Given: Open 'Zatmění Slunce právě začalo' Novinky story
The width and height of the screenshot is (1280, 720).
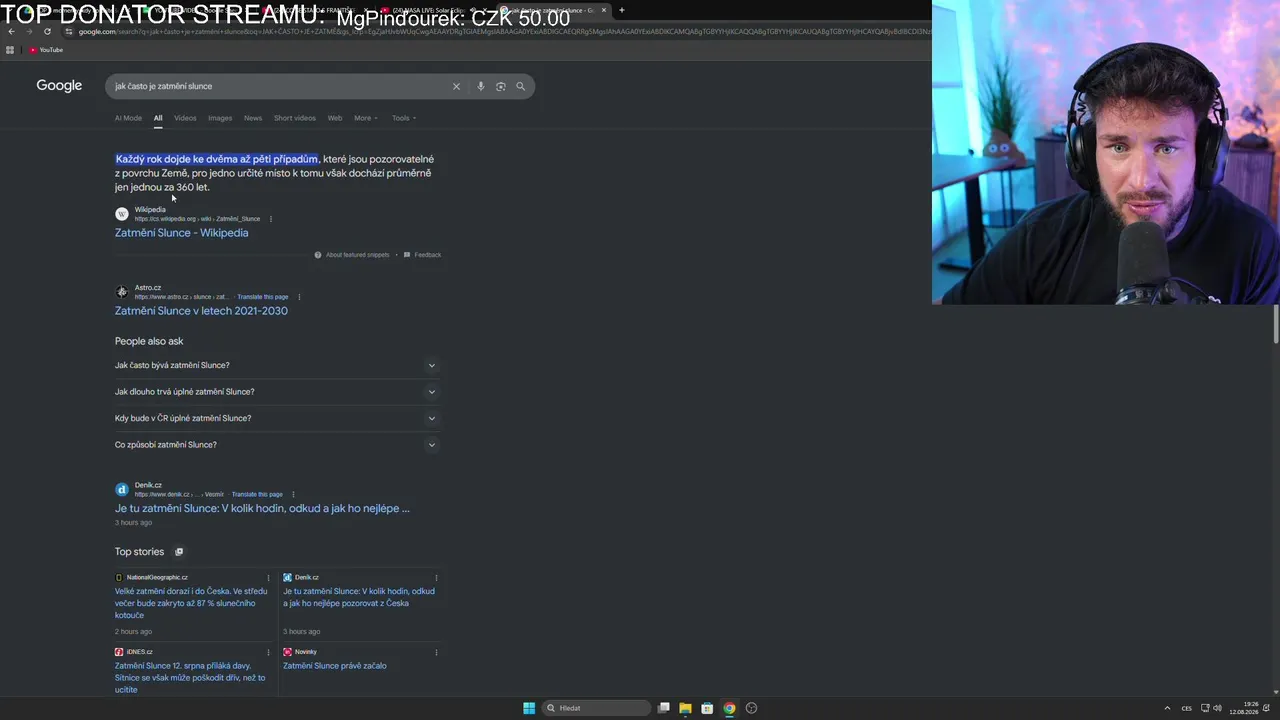Looking at the screenshot, I should pyautogui.click(x=334, y=666).
